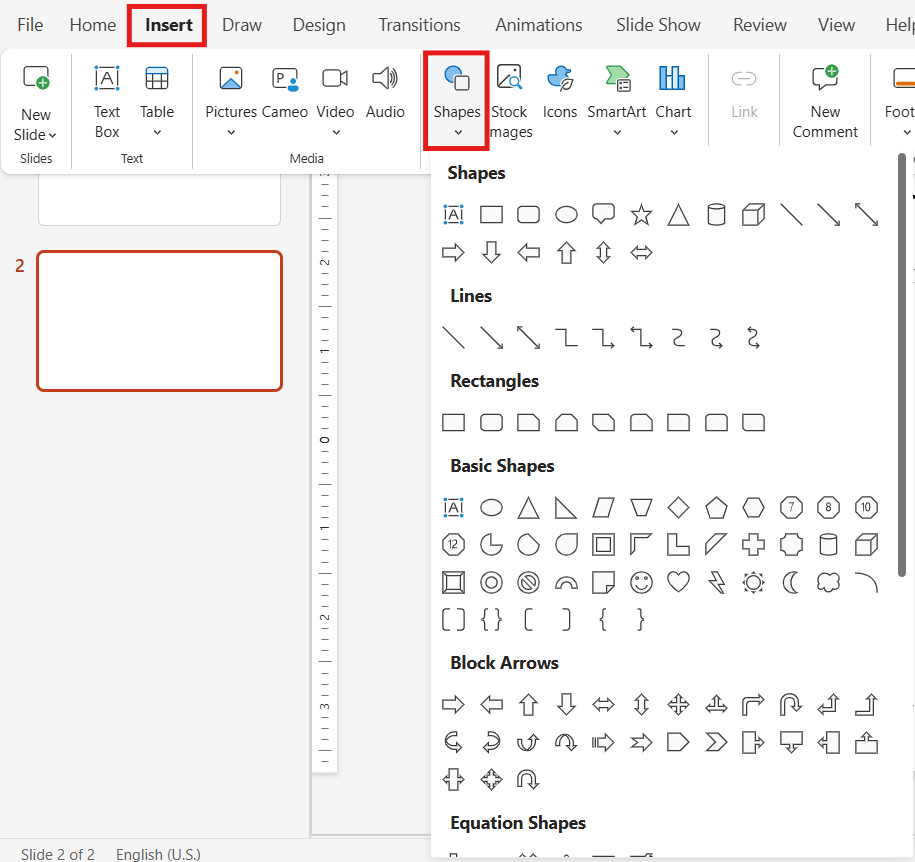The width and height of the screenshot is (915, 862).
Task: Choose the cloud shape
Action: click(828, 582)
